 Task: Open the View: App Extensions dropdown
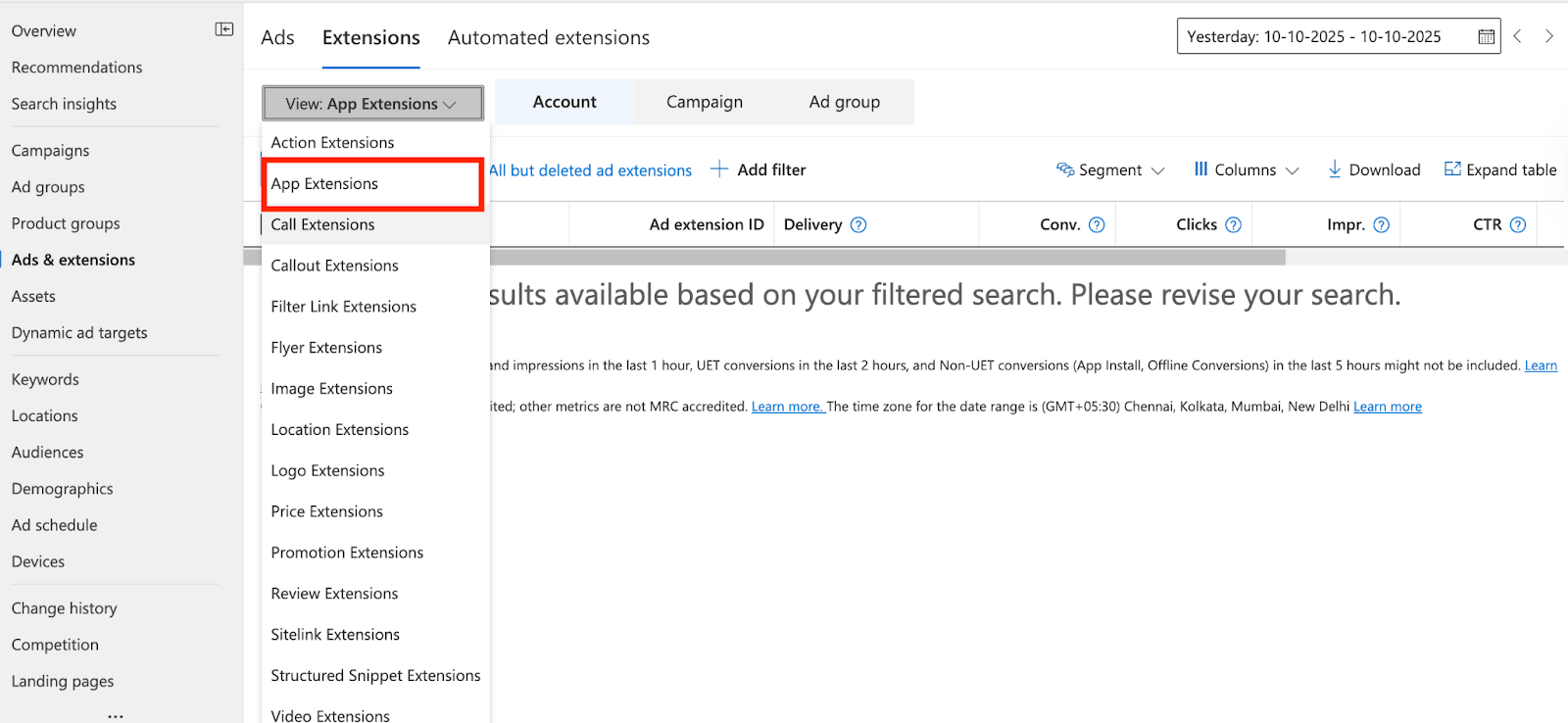coord(372,104)
